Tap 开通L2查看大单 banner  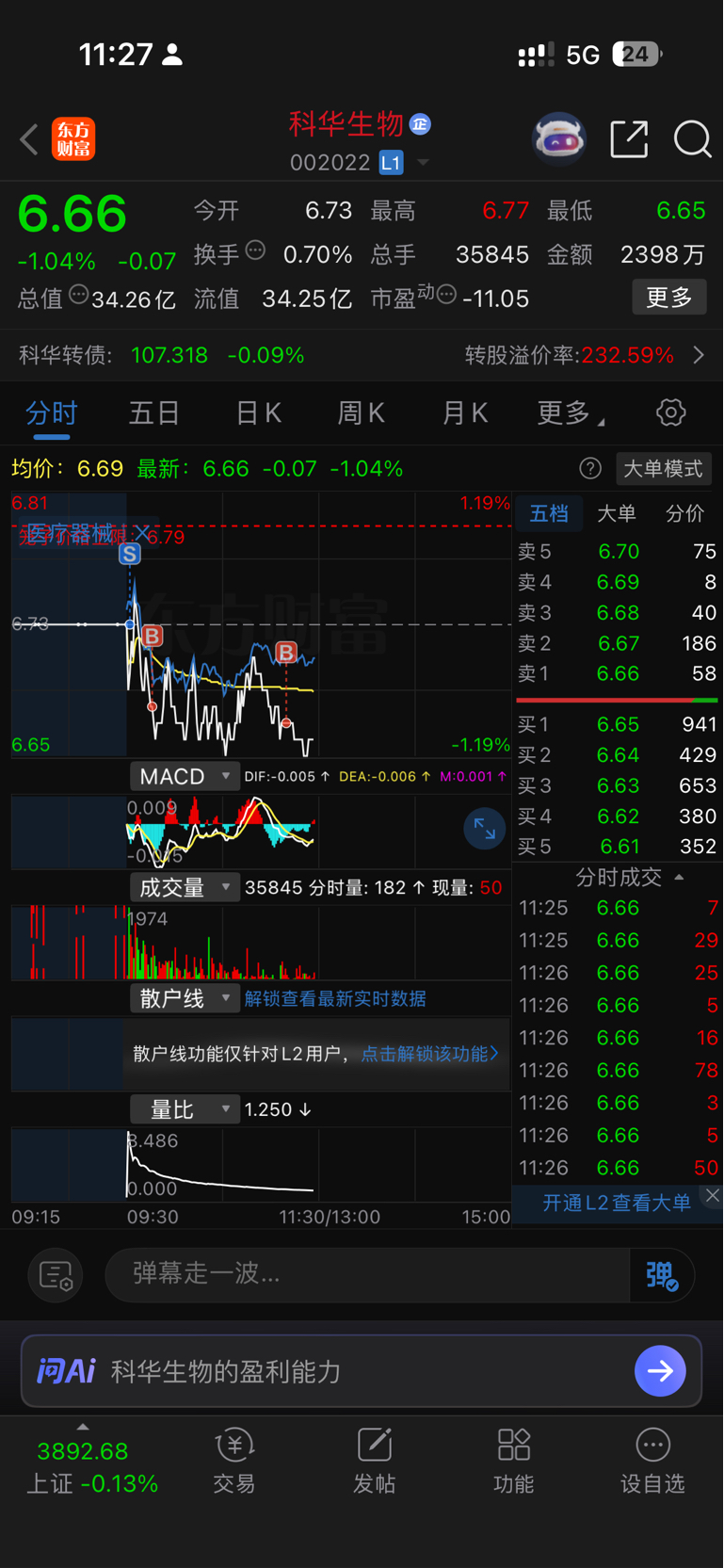point(617,1203)
